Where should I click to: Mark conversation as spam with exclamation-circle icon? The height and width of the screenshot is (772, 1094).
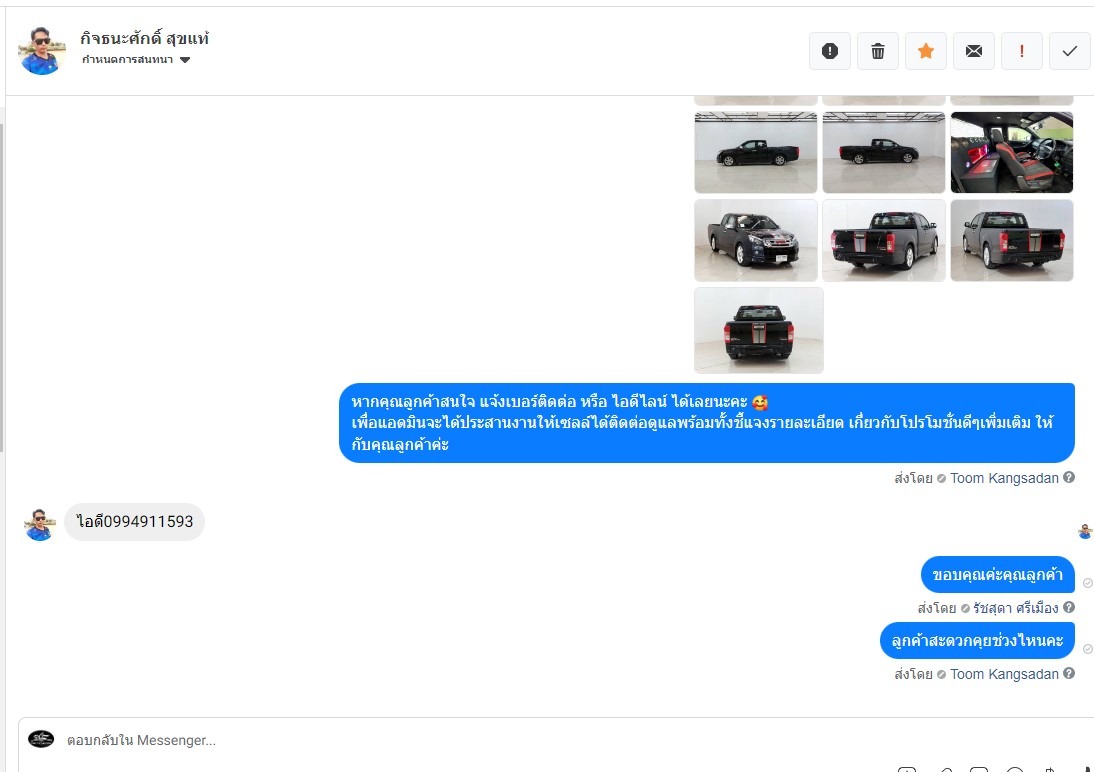tap(830, 51)
